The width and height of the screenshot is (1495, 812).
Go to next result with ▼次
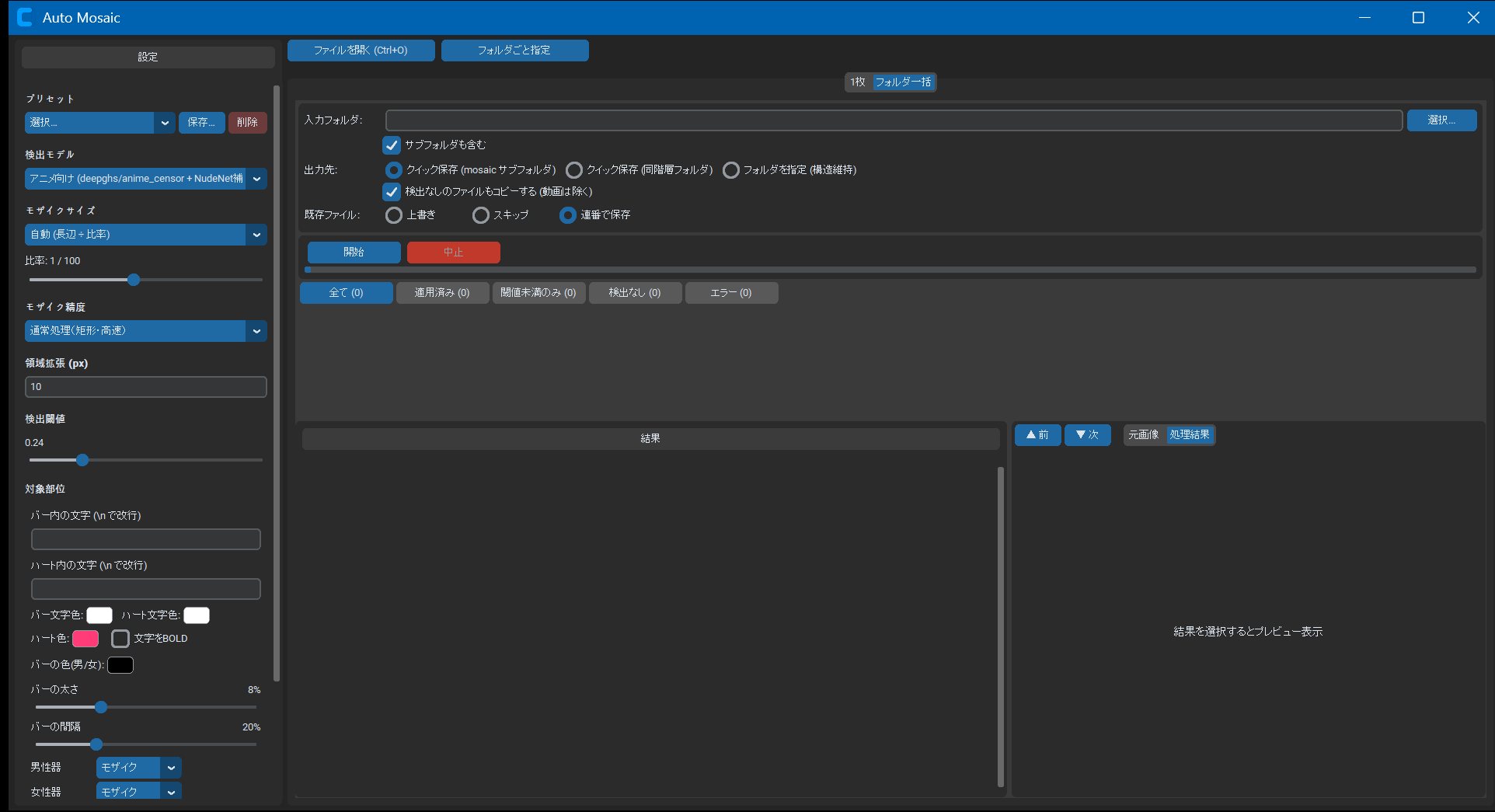click(x=1087, y=435)
